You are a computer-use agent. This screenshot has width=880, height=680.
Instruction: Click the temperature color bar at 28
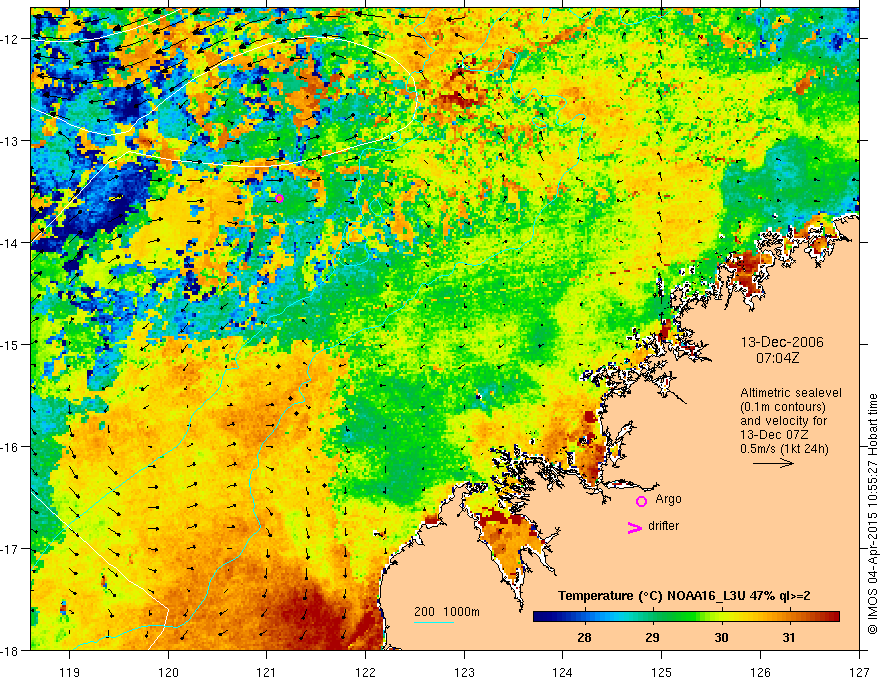point(584,617)
